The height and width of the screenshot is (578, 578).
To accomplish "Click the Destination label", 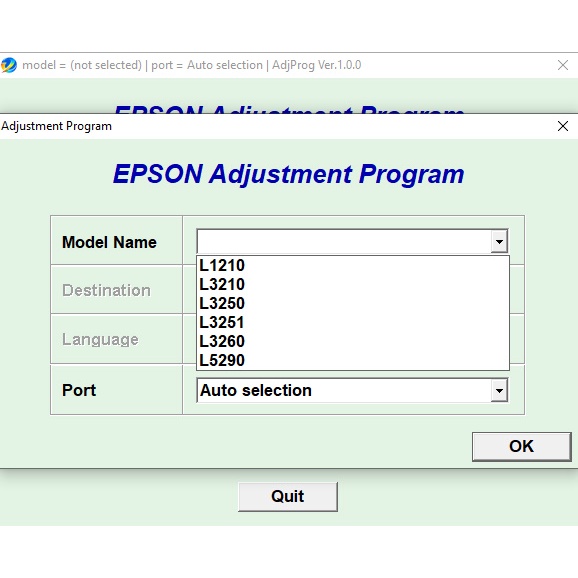I will coord(106,290).
